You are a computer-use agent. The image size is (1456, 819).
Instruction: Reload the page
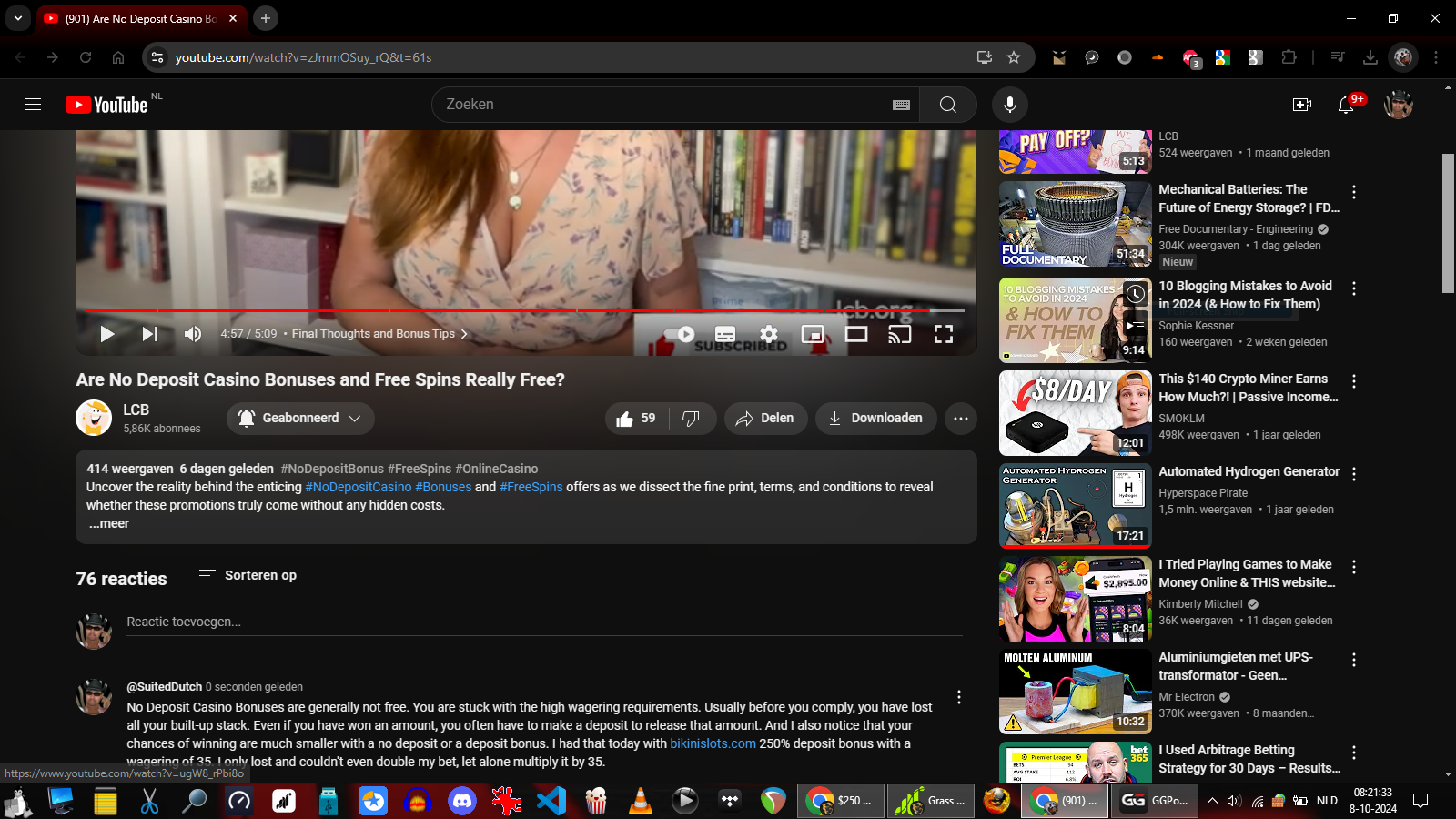point(86,57)
